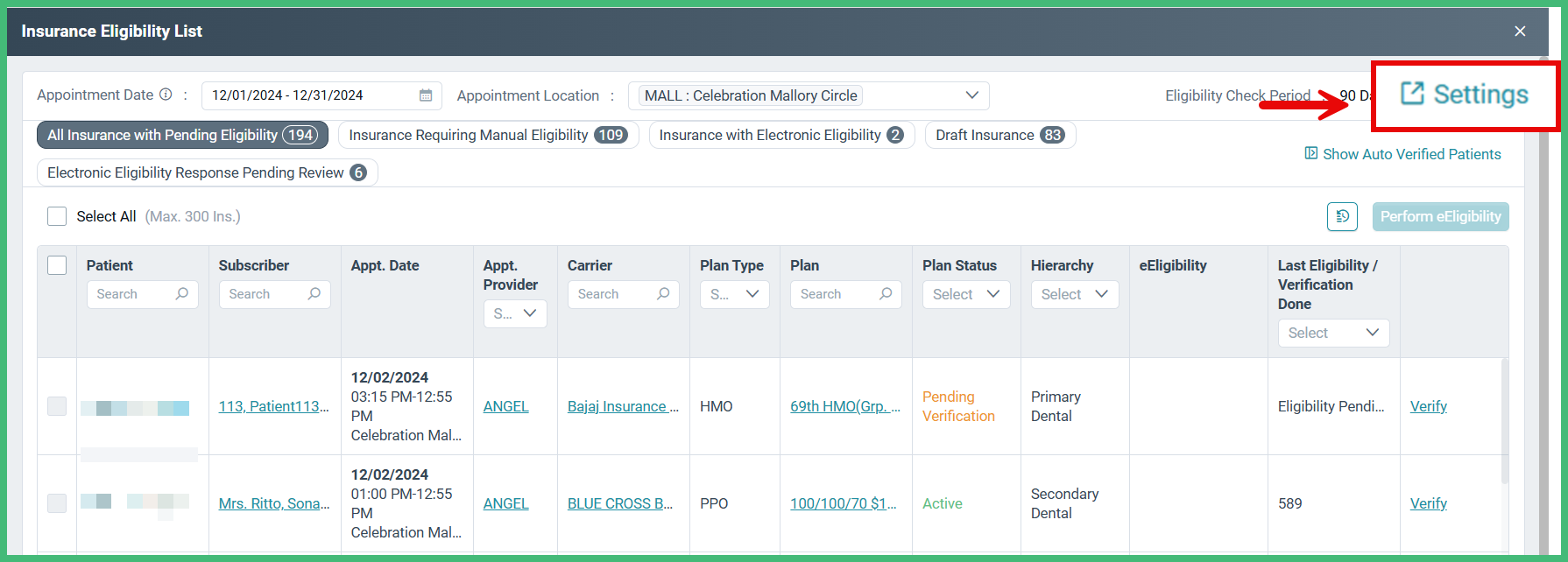The width and height of the screenshot is (1568, 562).
Task: Check the row for Mrs. Ritto, Sona
Action: [x=57, y=503]
